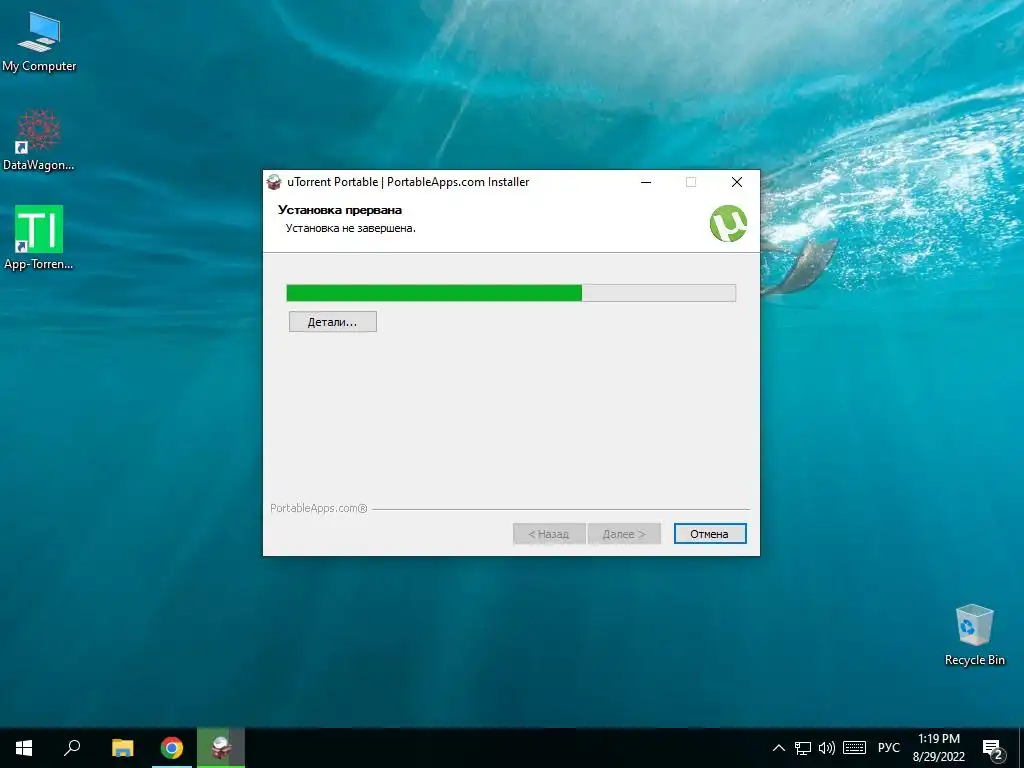
Task: Select the Recycle Bin desktop icon
Action: [974, 635]
